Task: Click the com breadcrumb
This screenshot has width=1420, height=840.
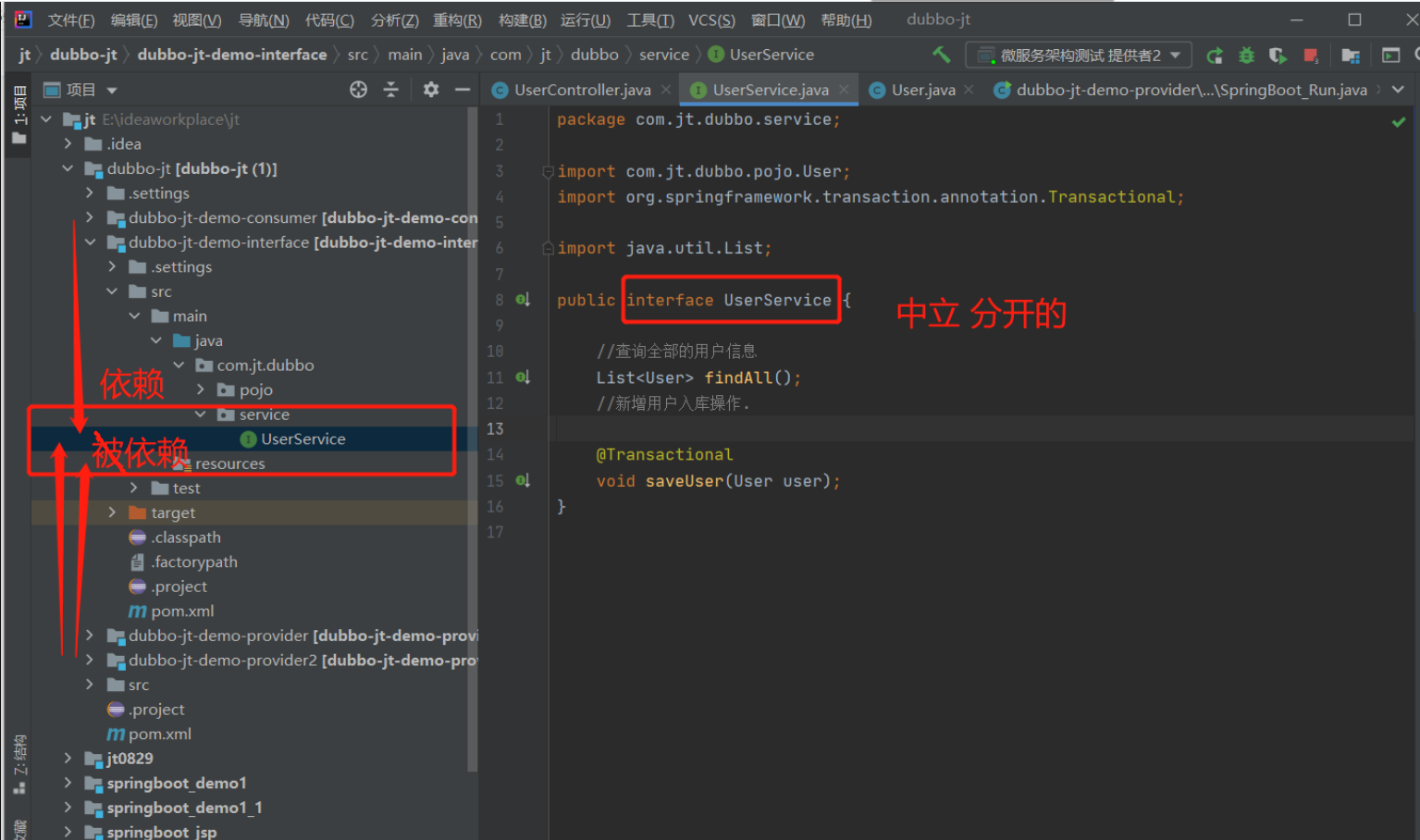Action: (x=506, y=55)
